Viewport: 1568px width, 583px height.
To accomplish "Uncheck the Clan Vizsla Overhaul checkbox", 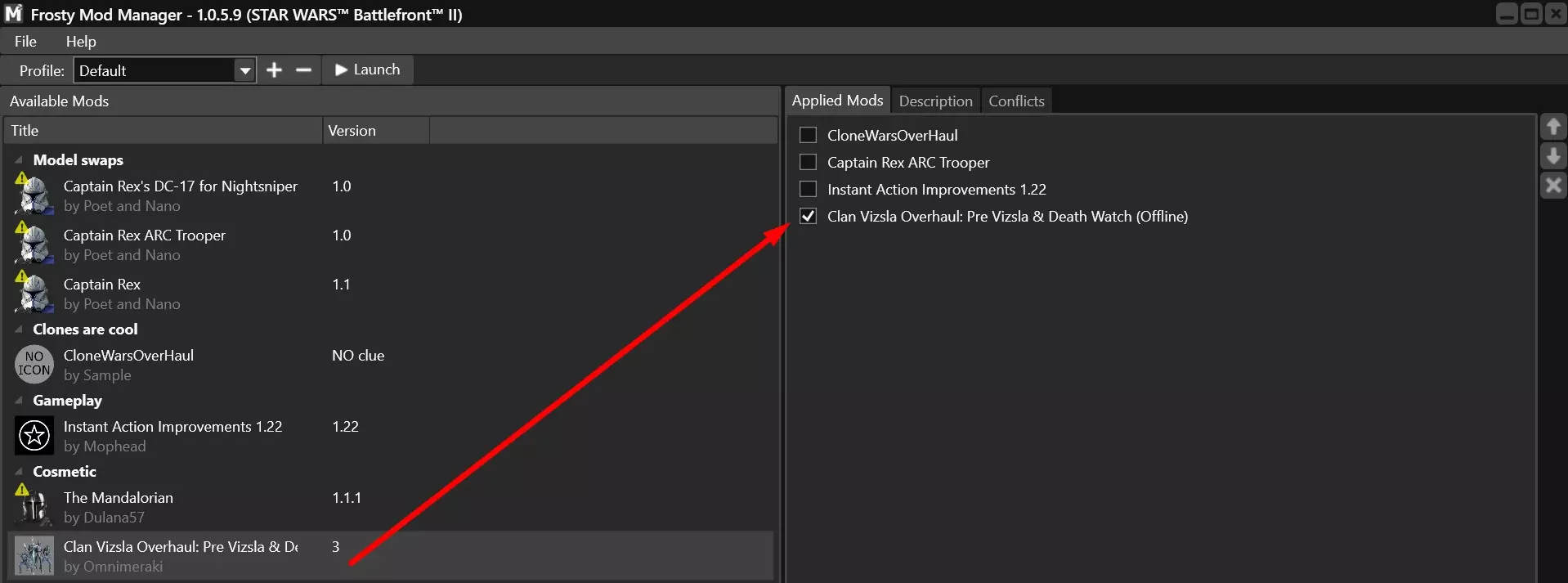I will [808, 216].
